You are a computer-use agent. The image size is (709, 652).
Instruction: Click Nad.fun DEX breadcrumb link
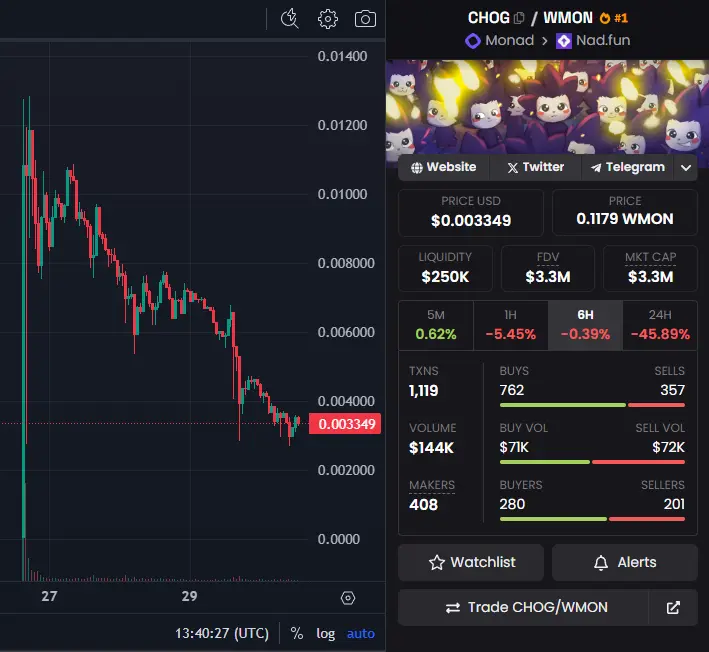[x=603, y=41]
